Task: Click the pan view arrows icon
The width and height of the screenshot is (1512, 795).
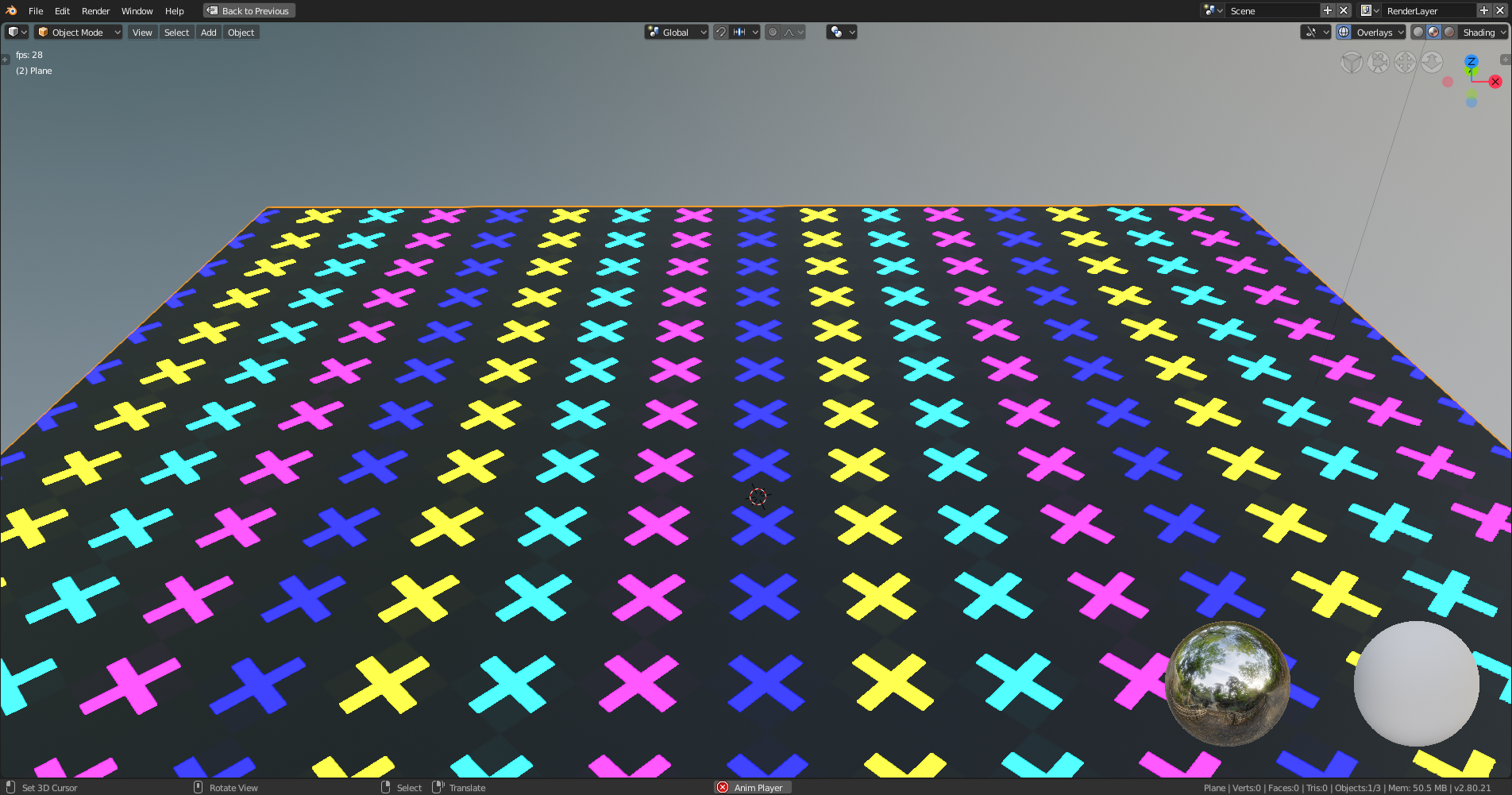Action: 1405,63
